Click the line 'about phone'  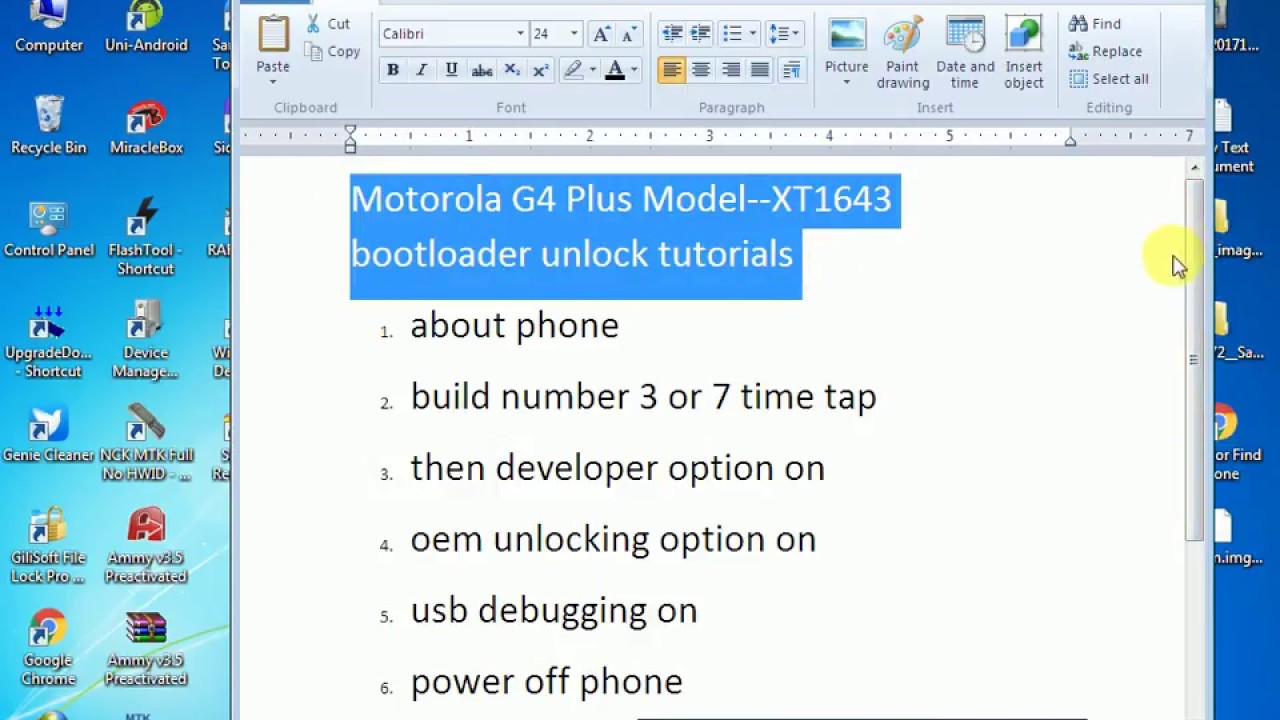pyautogui.click(x=514, y=326)
